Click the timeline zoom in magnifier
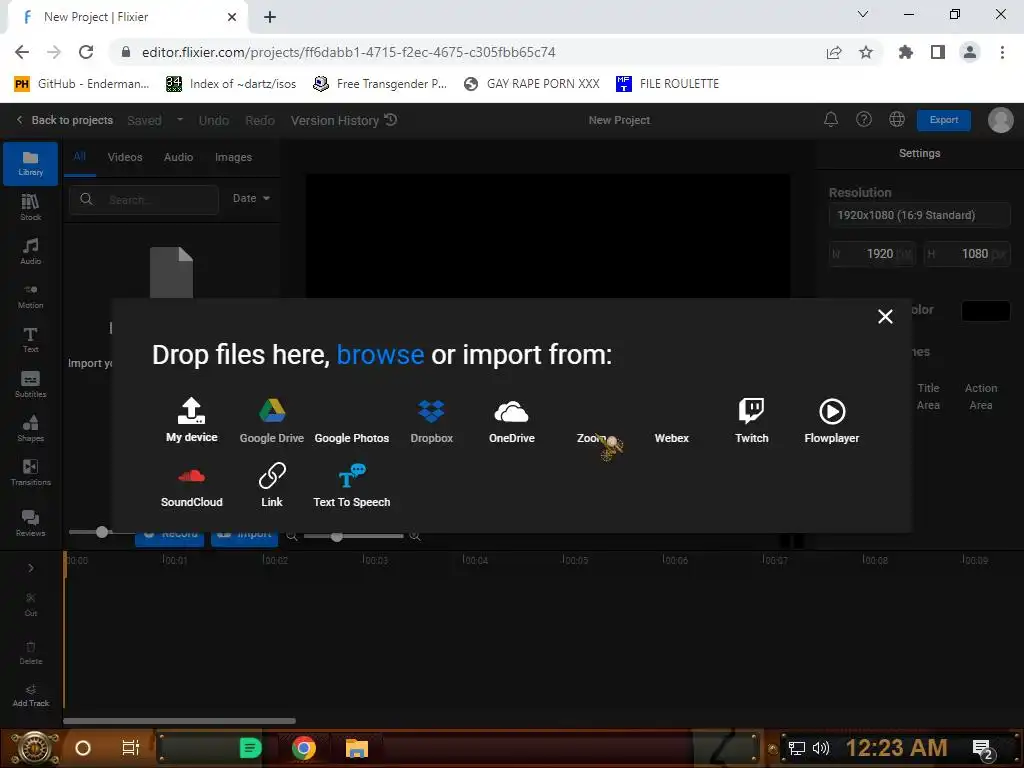Image resolution: width=1024 pixels, height=768 pixels. click(415, 536)
